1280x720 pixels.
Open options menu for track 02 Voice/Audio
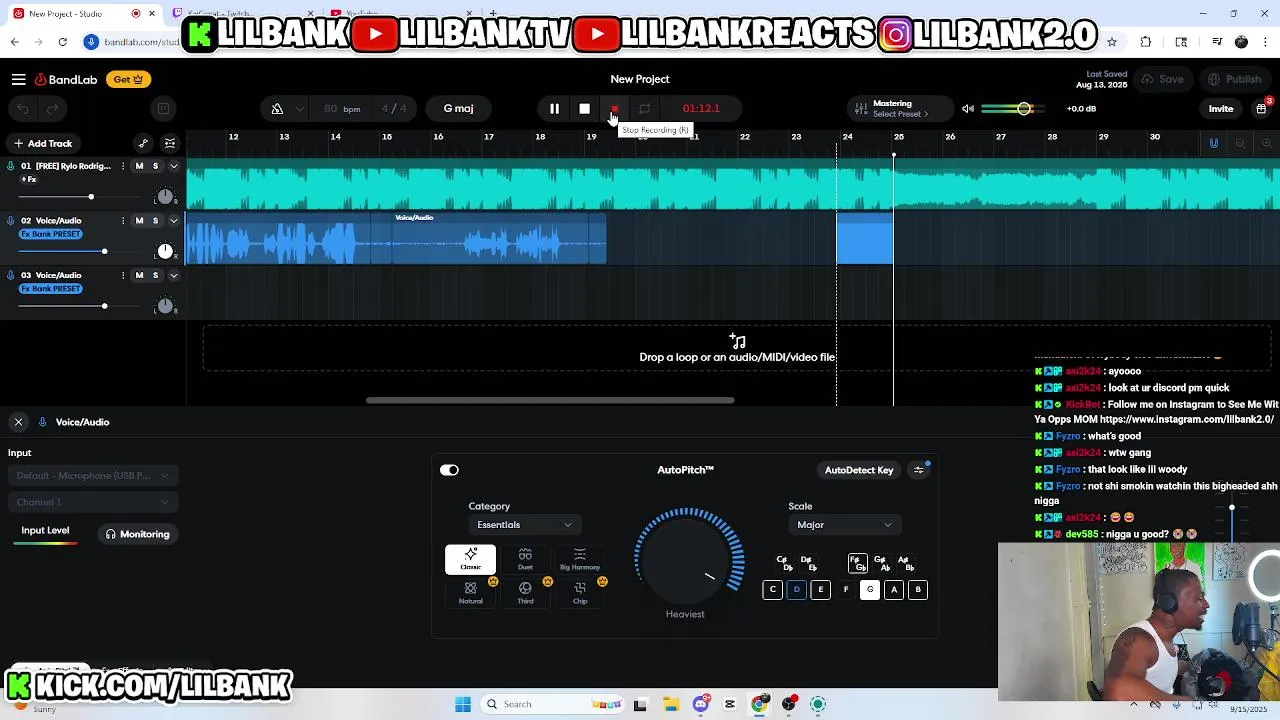[x=123, y=221]
